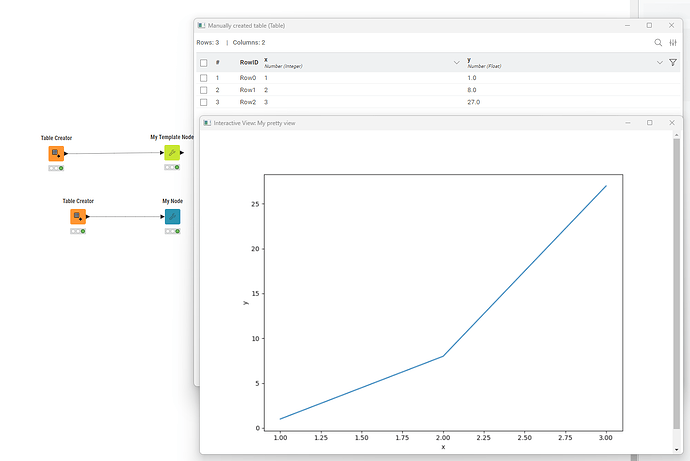This screenshot has width=690, height=461.
Task: Click the blue My Node icon
Action: coord(172,216)
